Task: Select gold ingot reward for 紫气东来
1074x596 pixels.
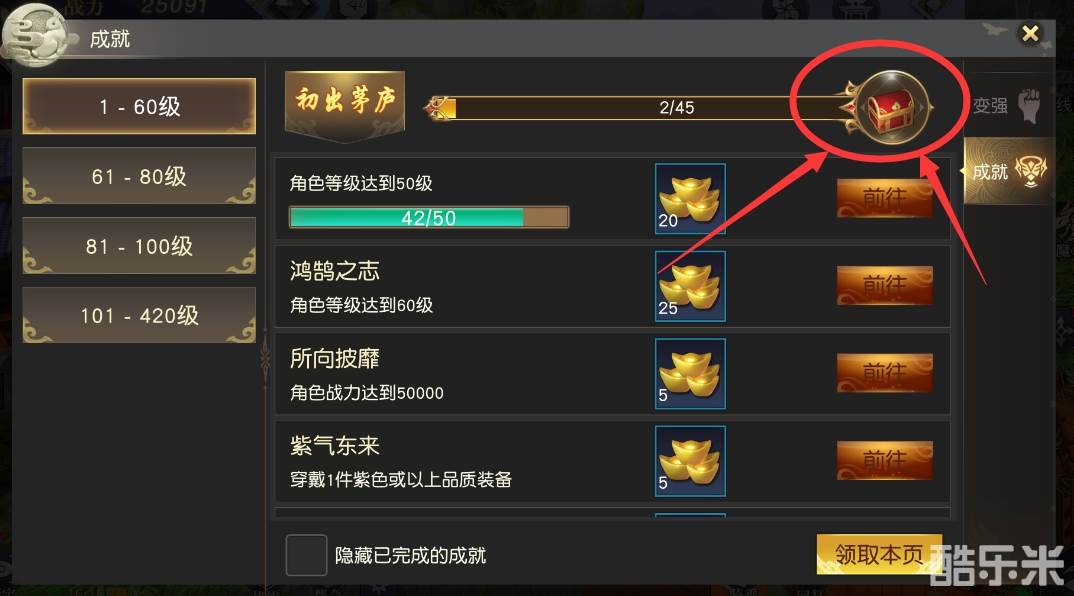Action: 690,461
